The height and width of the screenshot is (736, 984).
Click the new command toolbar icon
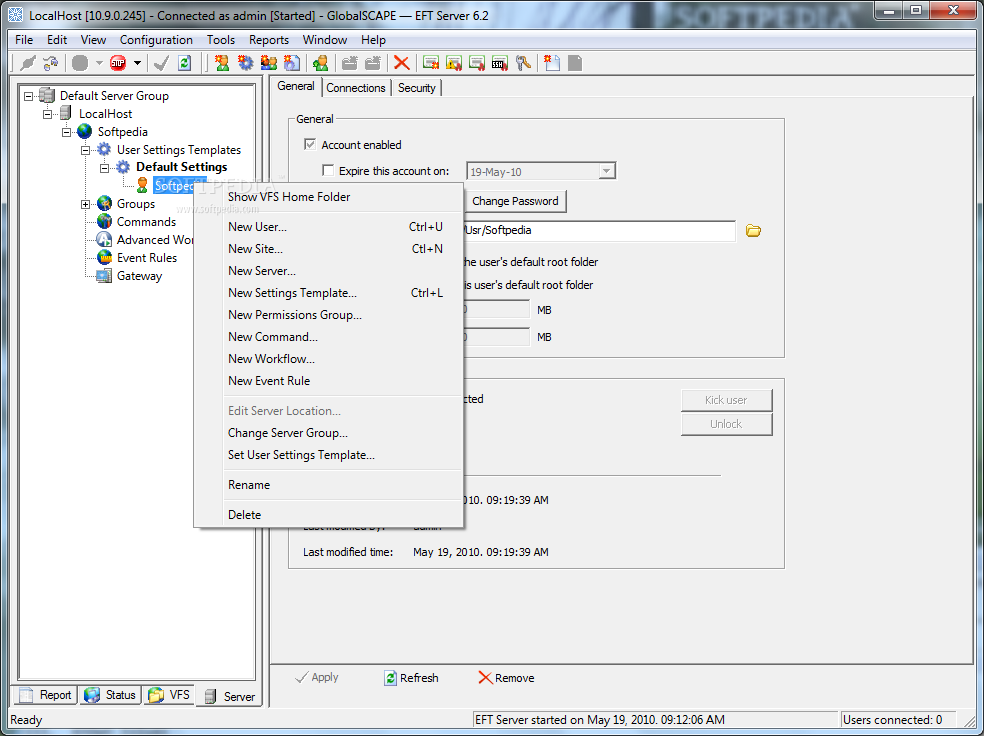pyautogui.click(x=292, y=63)
